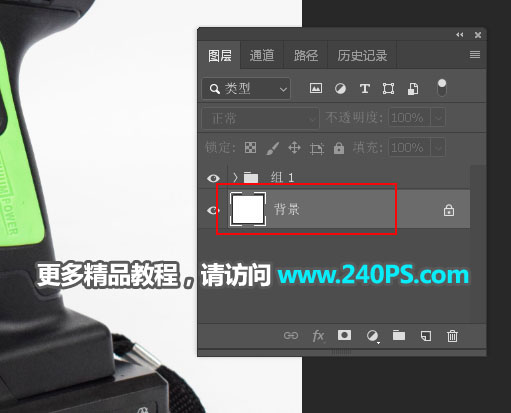This screenshot has width=511, height=413.
Task: Select the 组 1 folder icon
Action: tap(251, 177)
